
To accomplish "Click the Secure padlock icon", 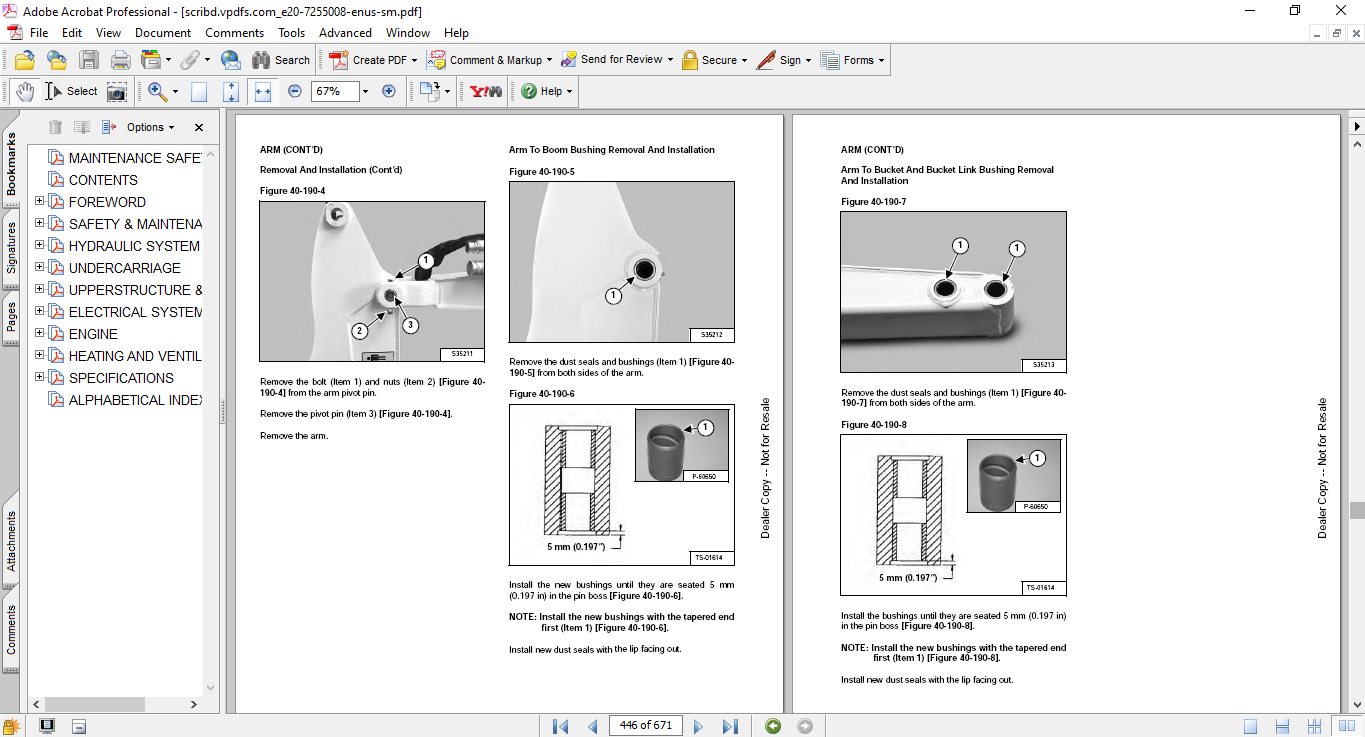I will 689,60.
